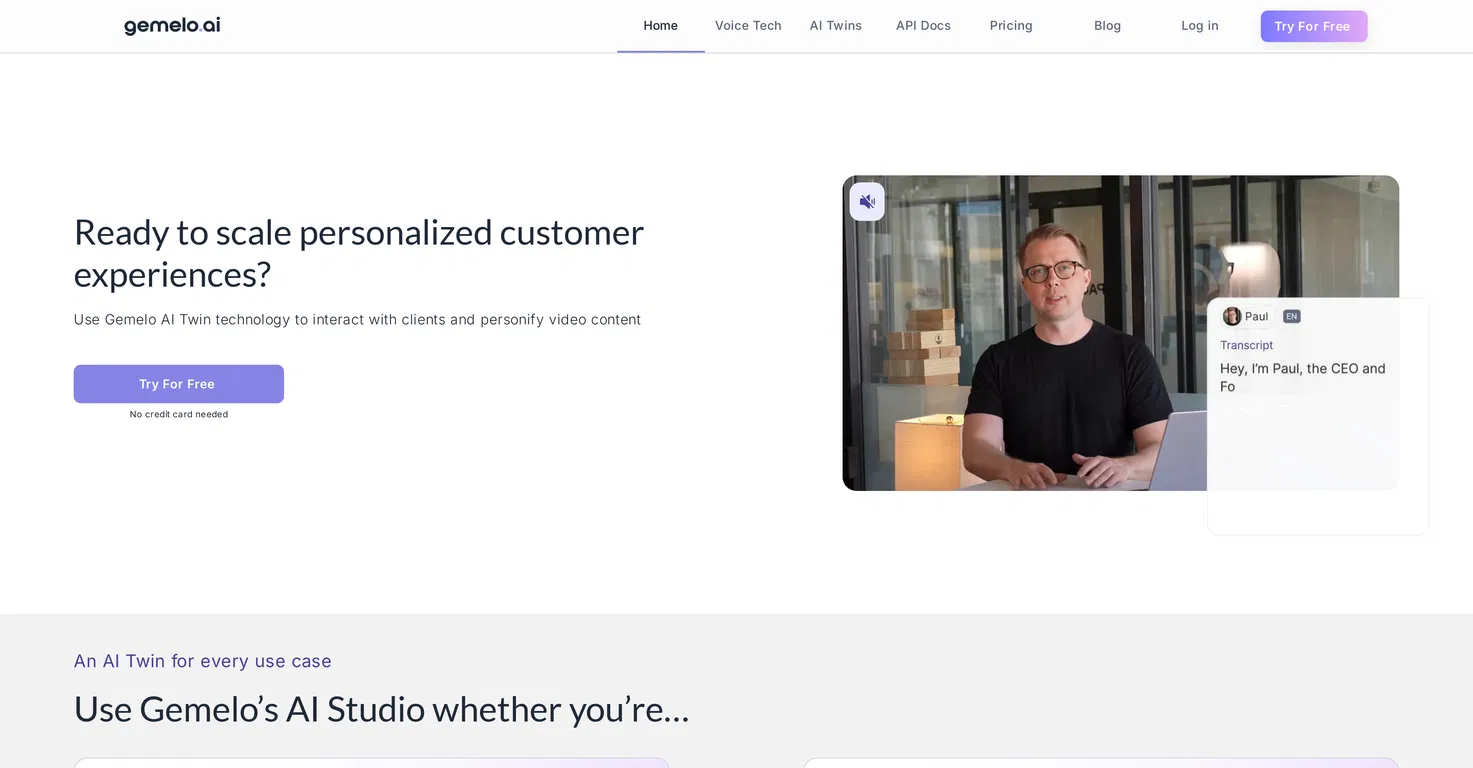The height and width of the screenshot is (768, 1473).
Task: Click the 'Ready to scale personalized customer experiences?' heading
Action: click(x=359, y=253)
